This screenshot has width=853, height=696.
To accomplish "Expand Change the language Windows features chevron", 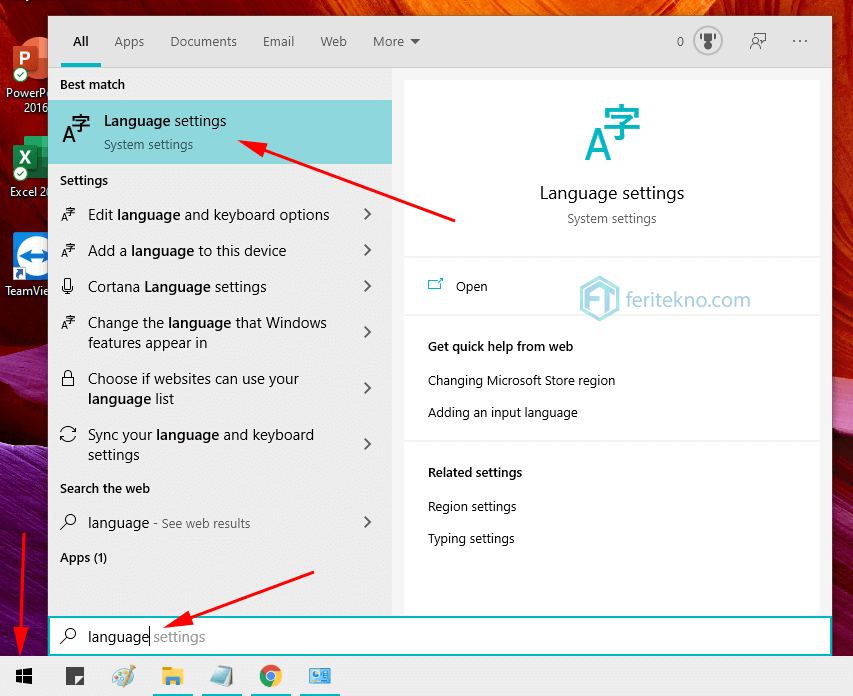I will (x=367, y=332).
